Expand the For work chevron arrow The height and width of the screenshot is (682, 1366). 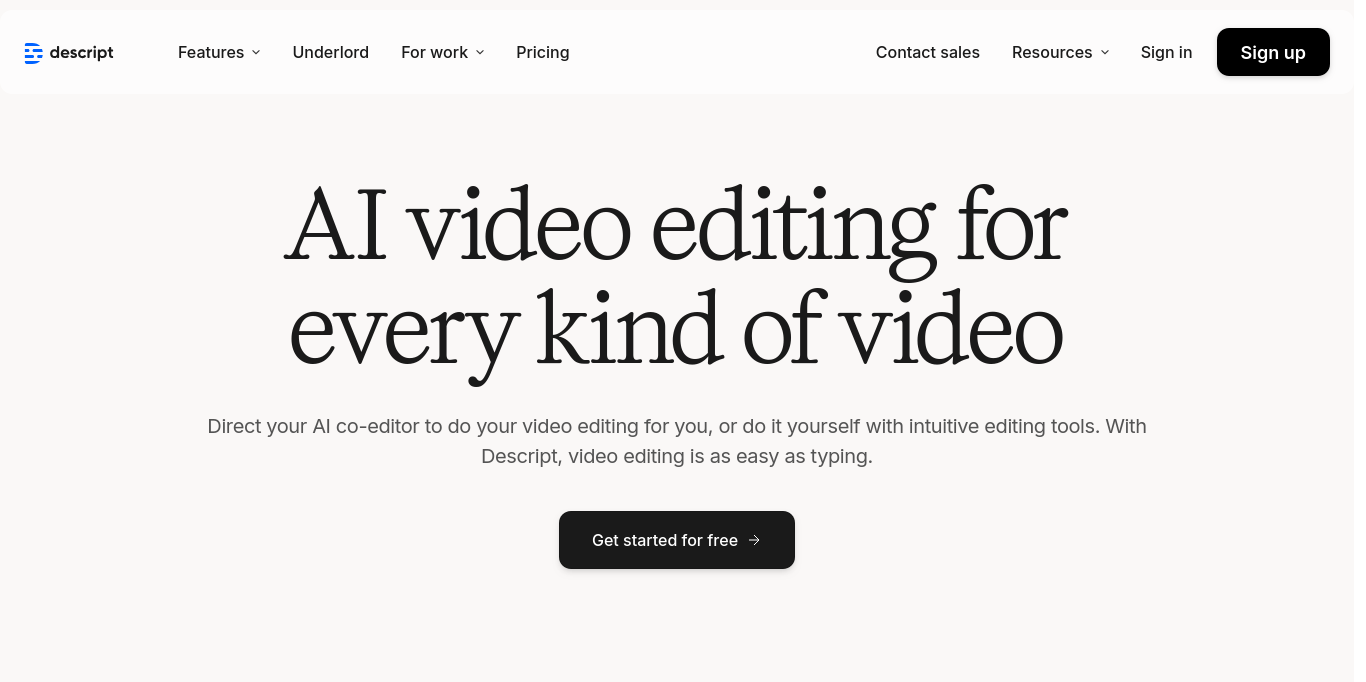pyautogui.click(x=480, y=53)
